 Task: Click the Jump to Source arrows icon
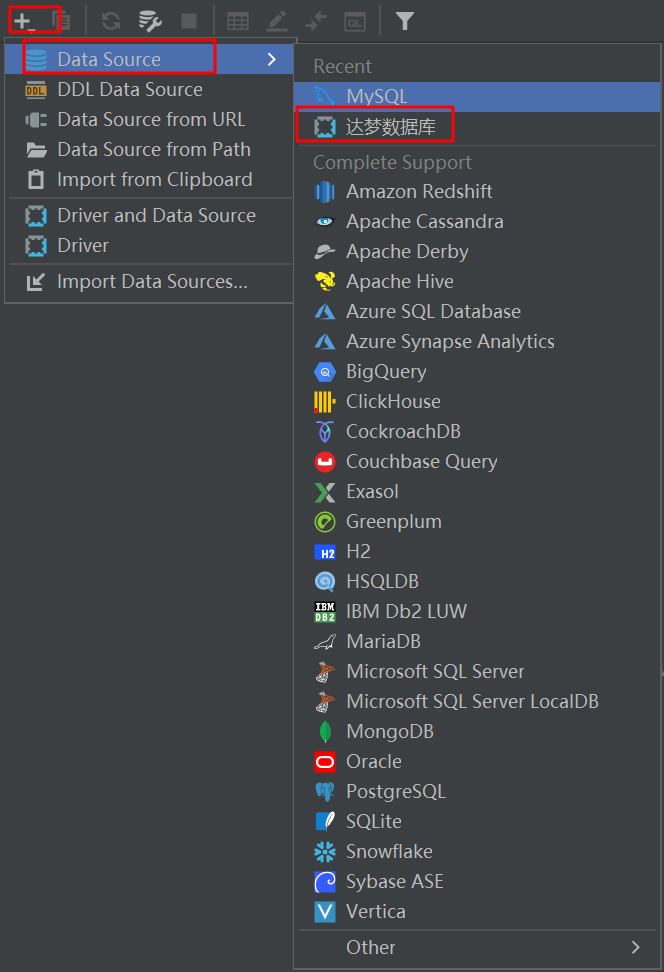coord(316,22)
